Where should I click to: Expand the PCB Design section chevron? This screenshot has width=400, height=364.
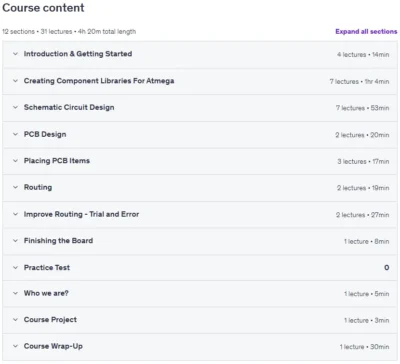coord(15,134)
